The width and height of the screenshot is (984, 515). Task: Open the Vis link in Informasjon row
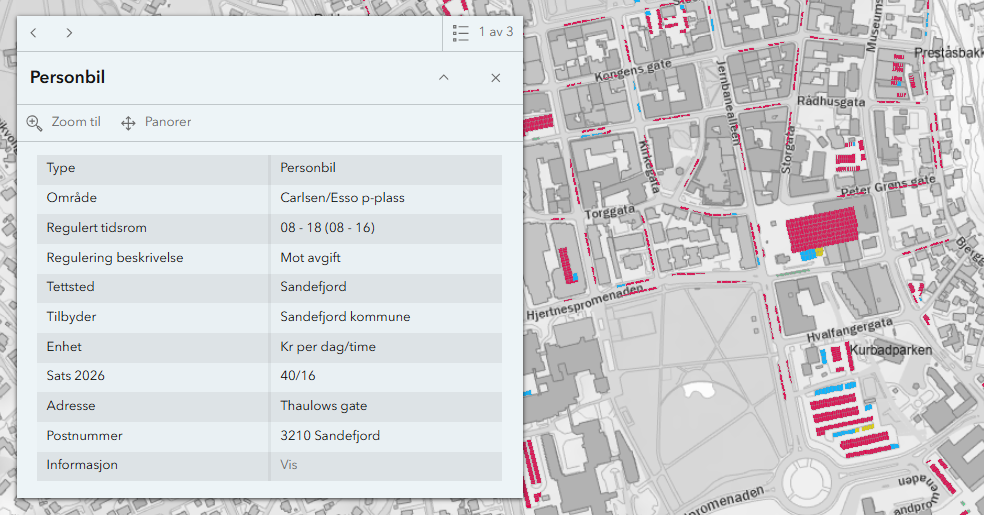click(x=289, y=465)
